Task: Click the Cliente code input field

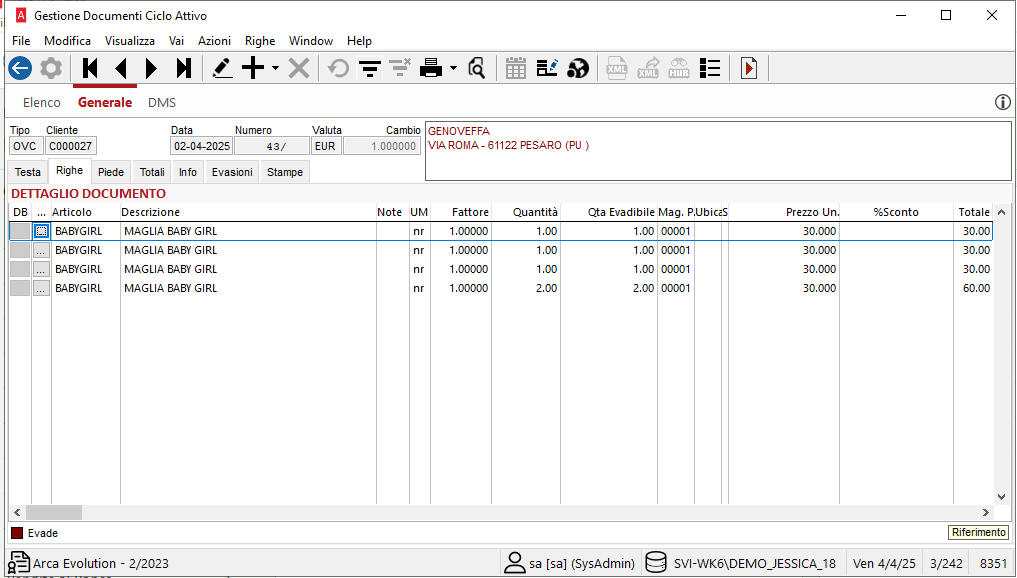Action: coord(71,146)
